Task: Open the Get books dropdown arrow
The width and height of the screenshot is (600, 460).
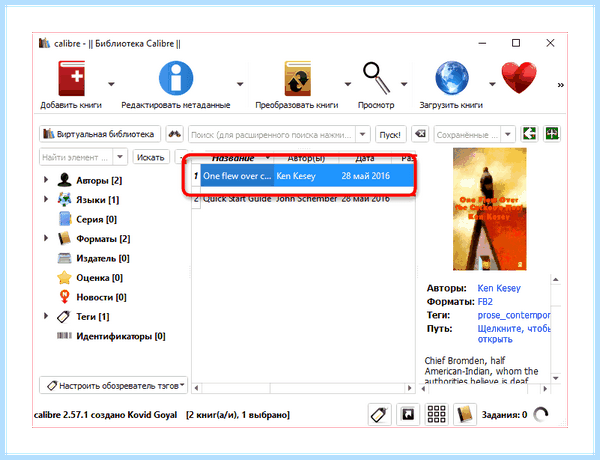Action: (492, 84)
